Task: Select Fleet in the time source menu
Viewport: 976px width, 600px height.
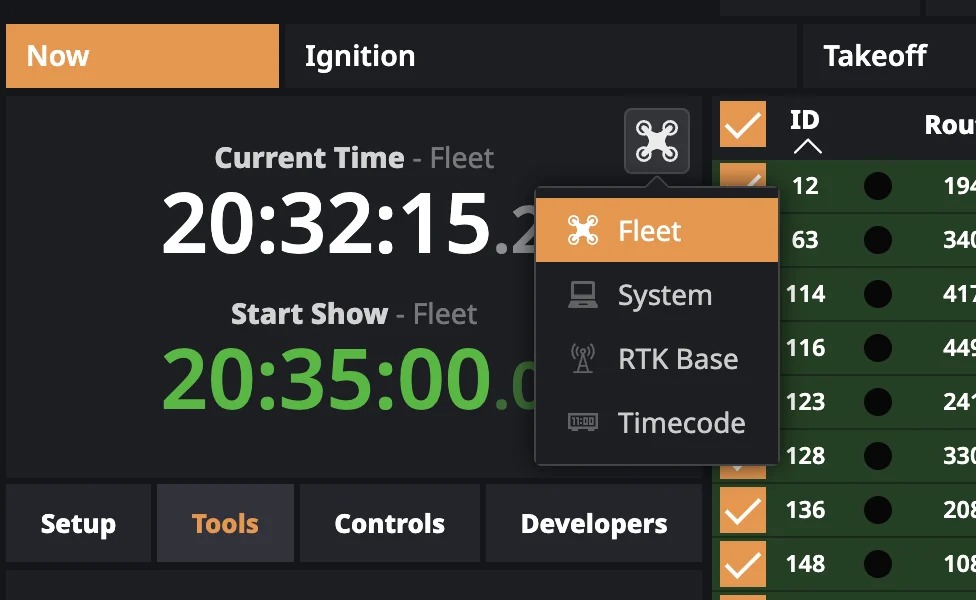Action: click(x=657, y=230)
